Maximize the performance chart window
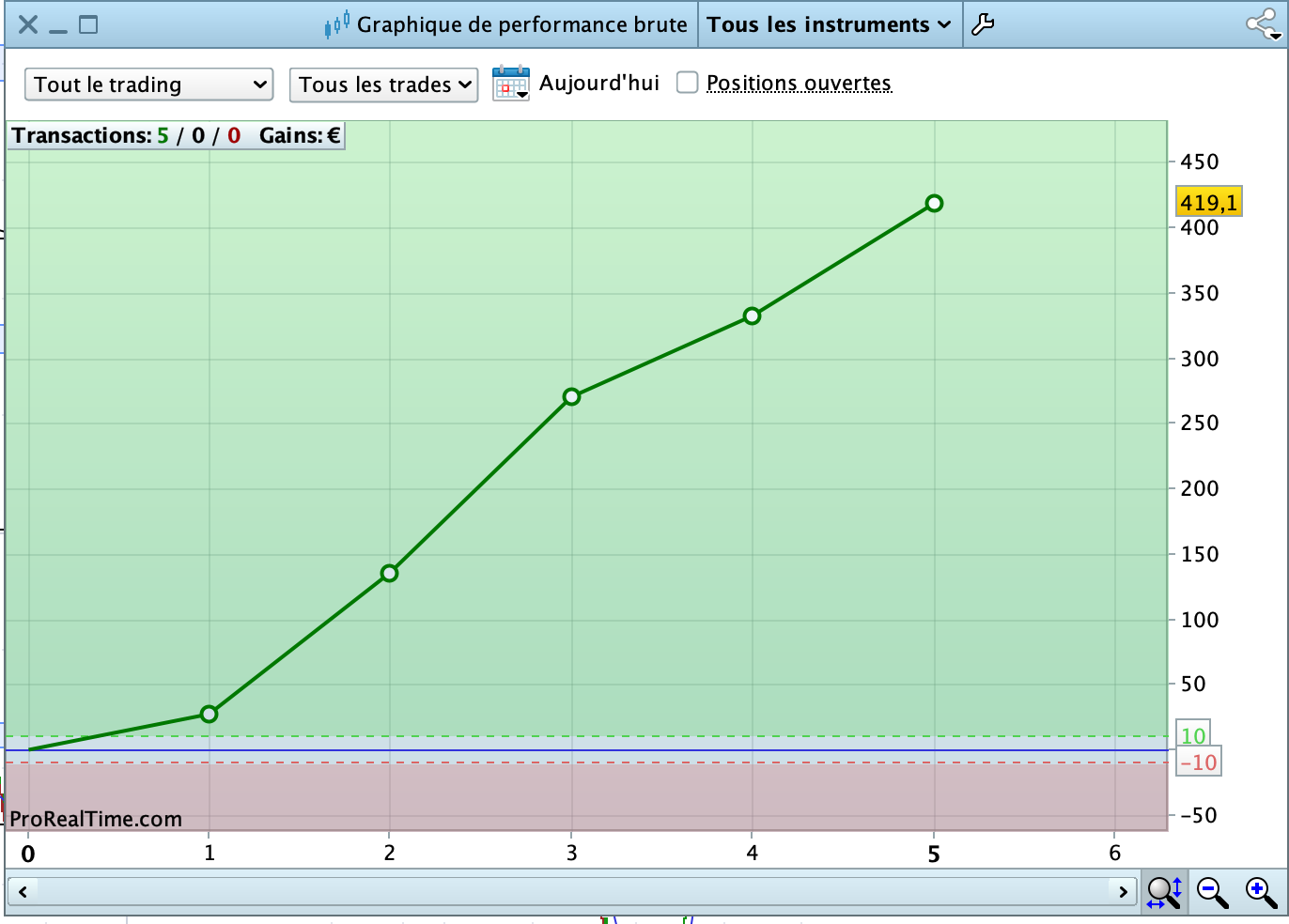 (x=88, y=24)
